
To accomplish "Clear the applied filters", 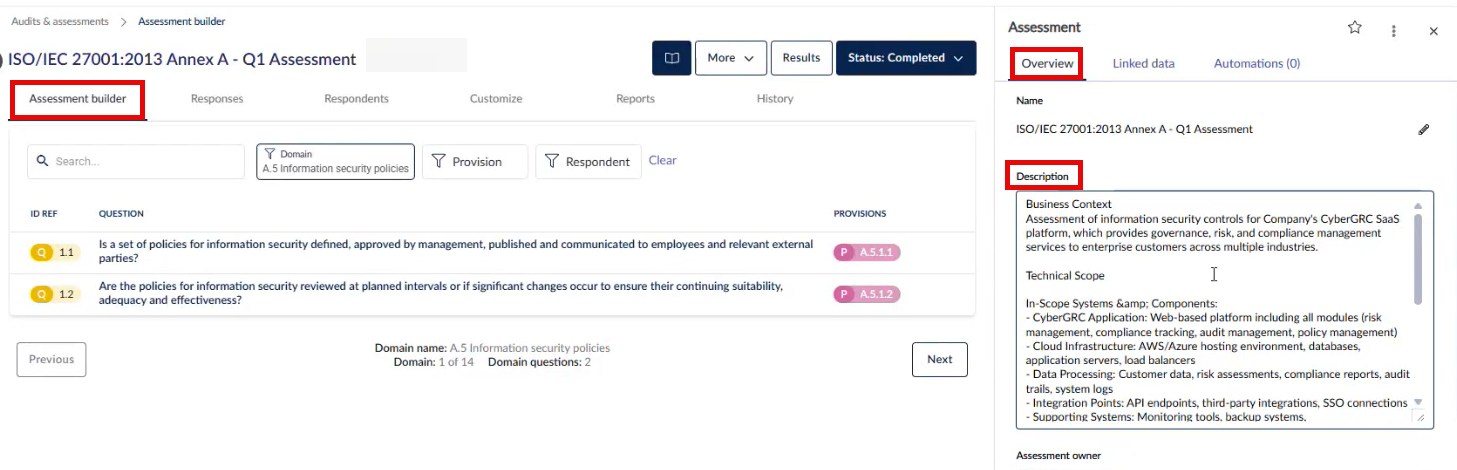I will coord(662,160).
